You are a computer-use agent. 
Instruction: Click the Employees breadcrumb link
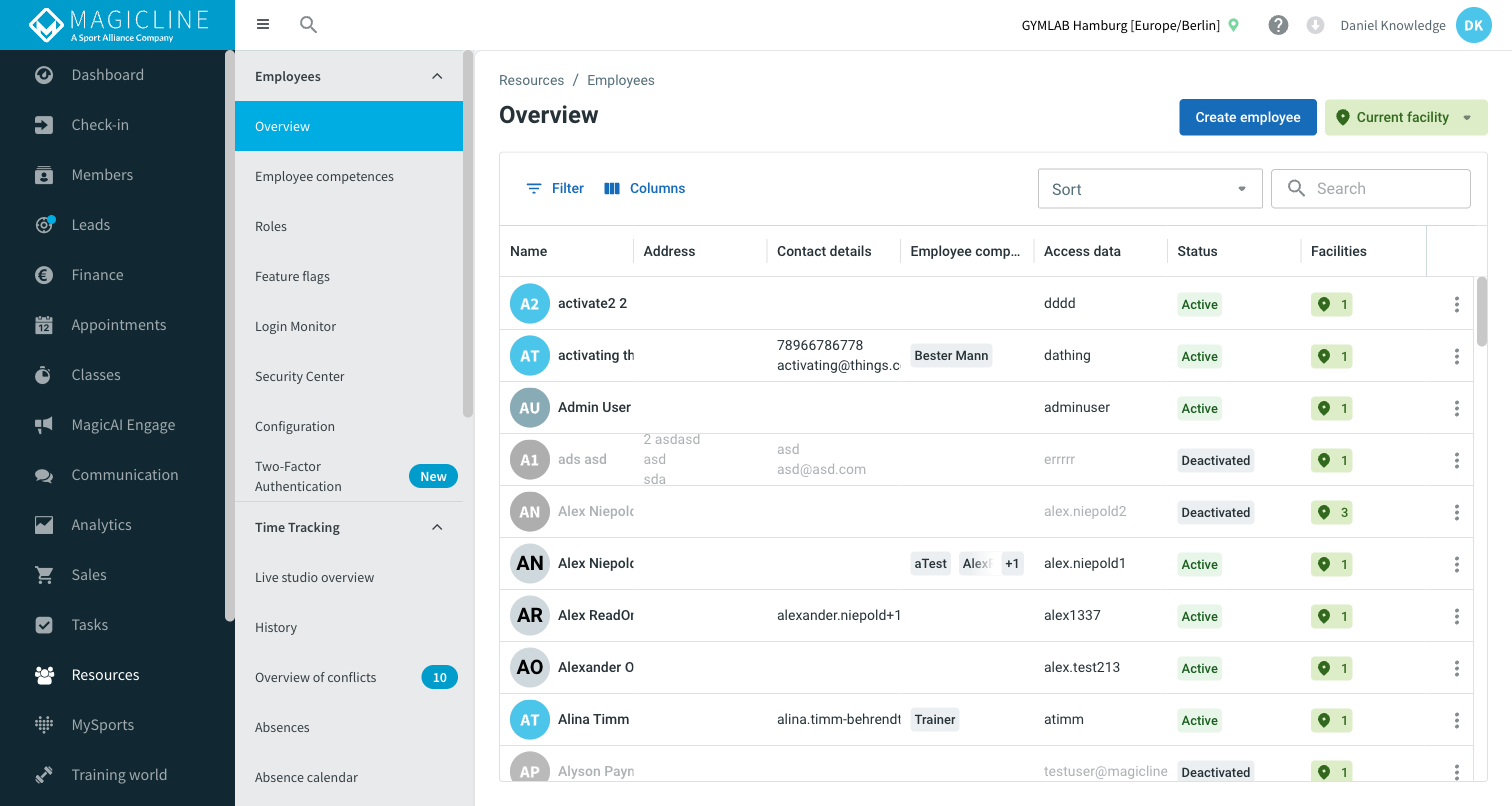pyautogui.click(x=621, y=80)
